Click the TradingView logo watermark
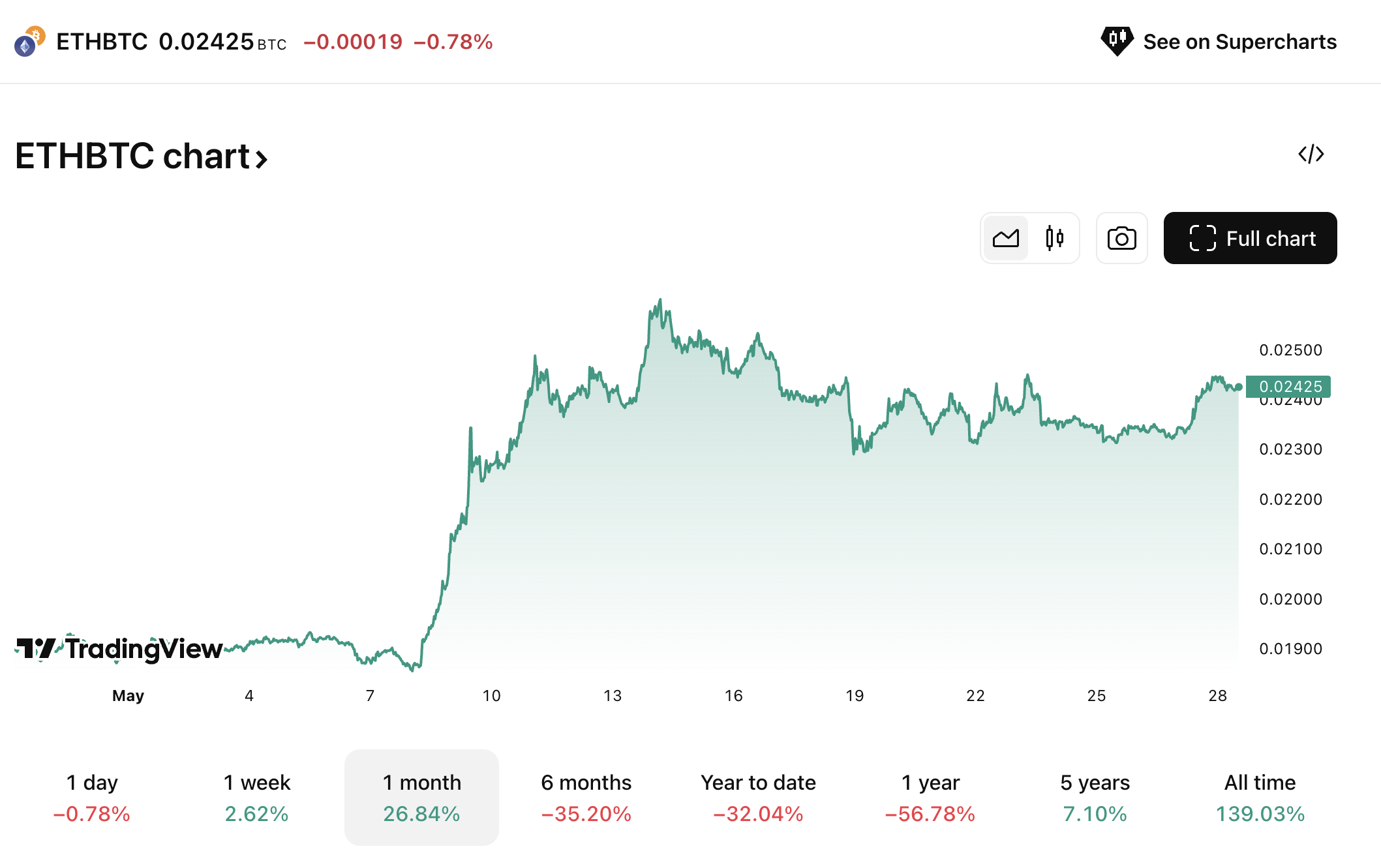Screen dimensions: 1381x868 click(119, 648)
